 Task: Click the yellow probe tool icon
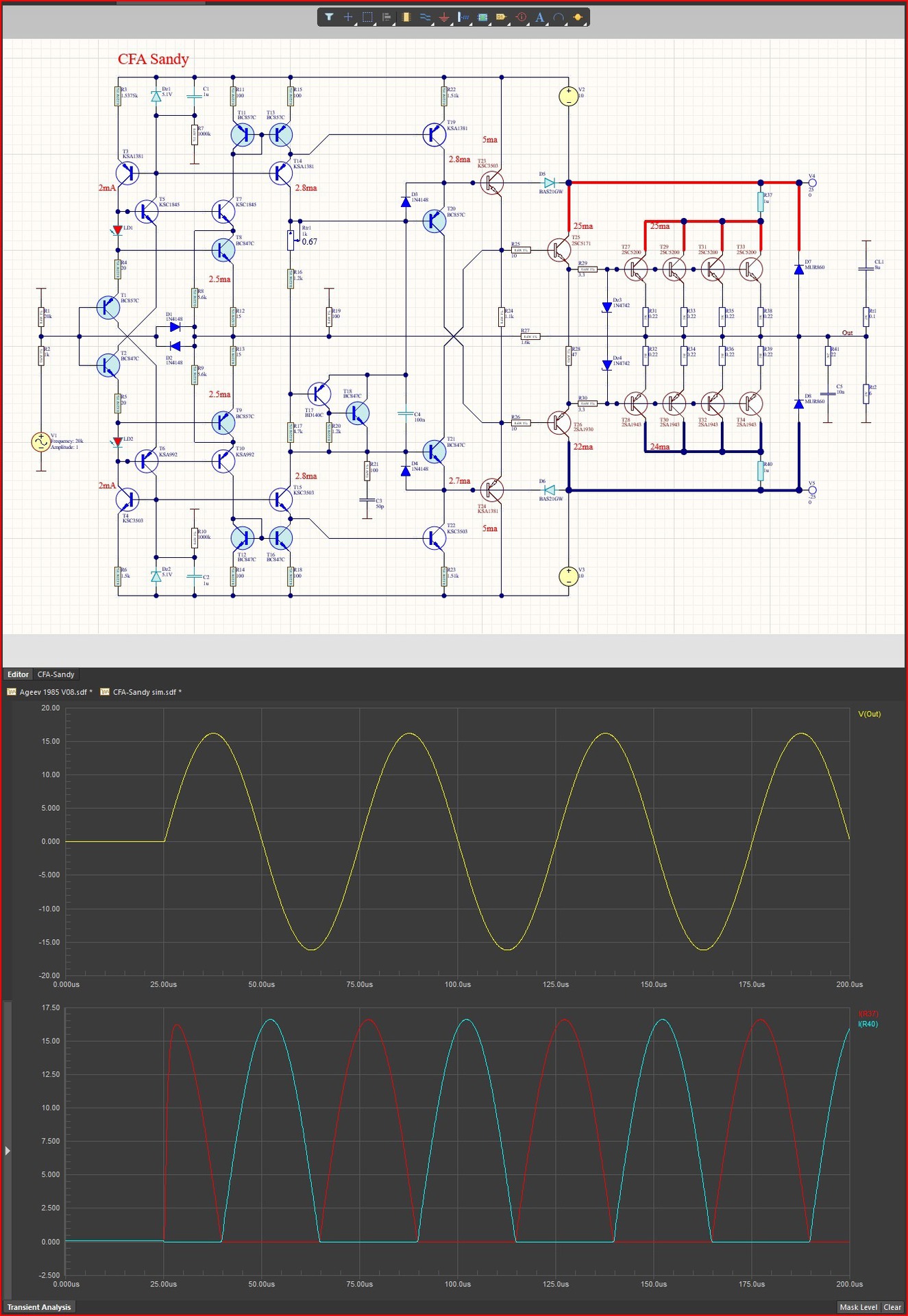578,17
